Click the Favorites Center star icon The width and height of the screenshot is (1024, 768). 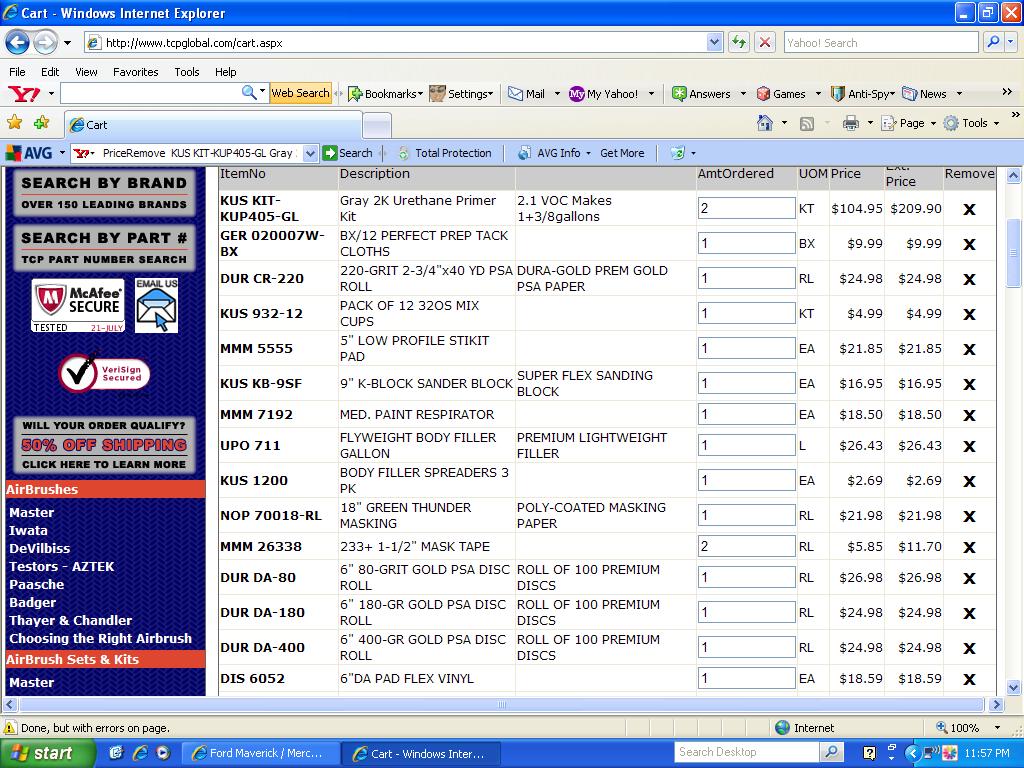click(x=14, y=123)
